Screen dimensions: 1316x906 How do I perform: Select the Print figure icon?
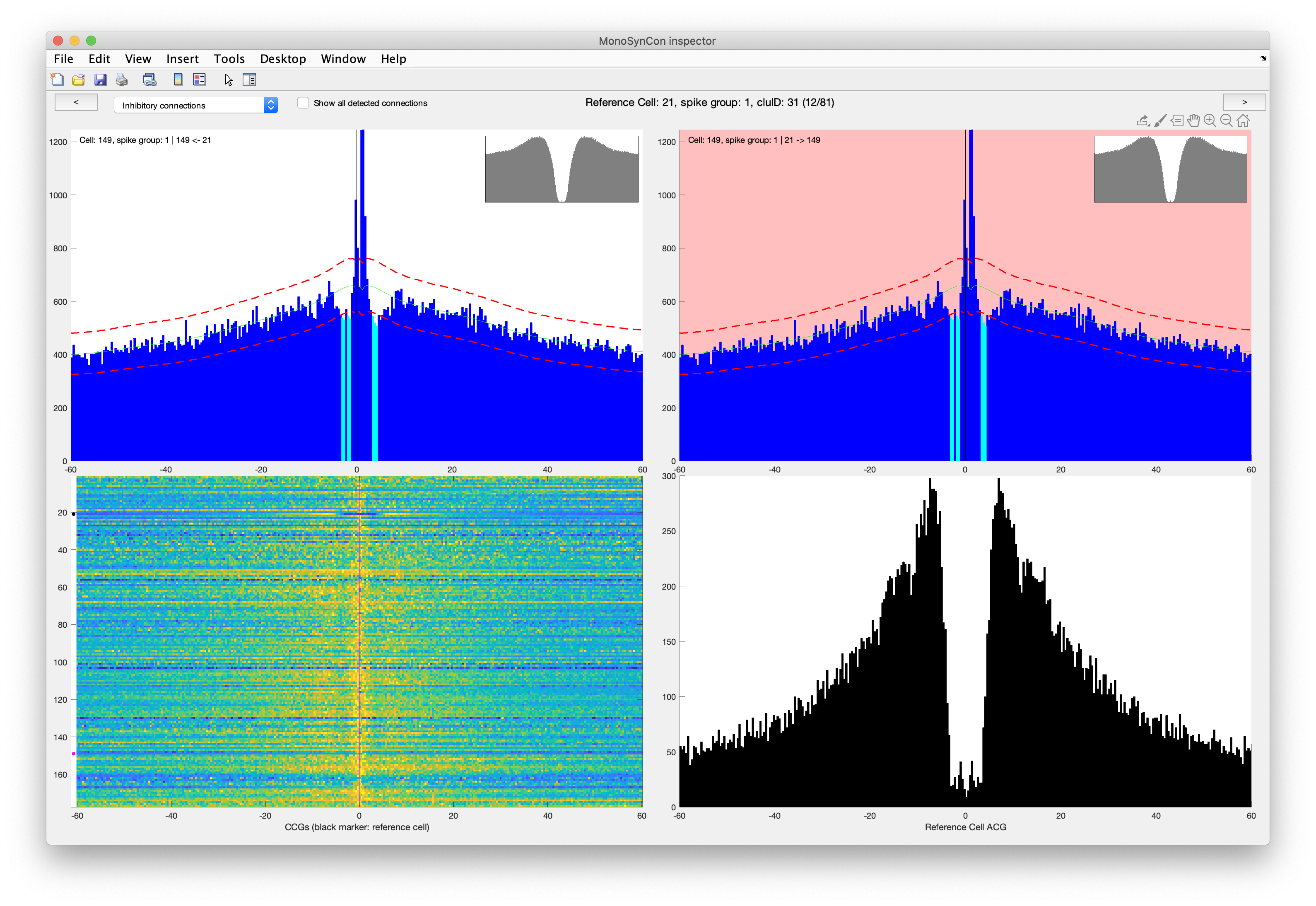(x=121, y=80)
